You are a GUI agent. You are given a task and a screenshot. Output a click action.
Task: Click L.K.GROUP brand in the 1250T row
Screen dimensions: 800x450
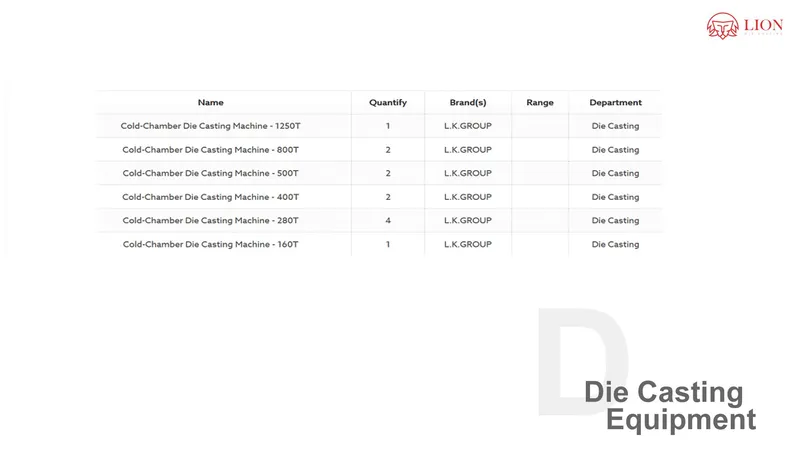tap(468, 126)
